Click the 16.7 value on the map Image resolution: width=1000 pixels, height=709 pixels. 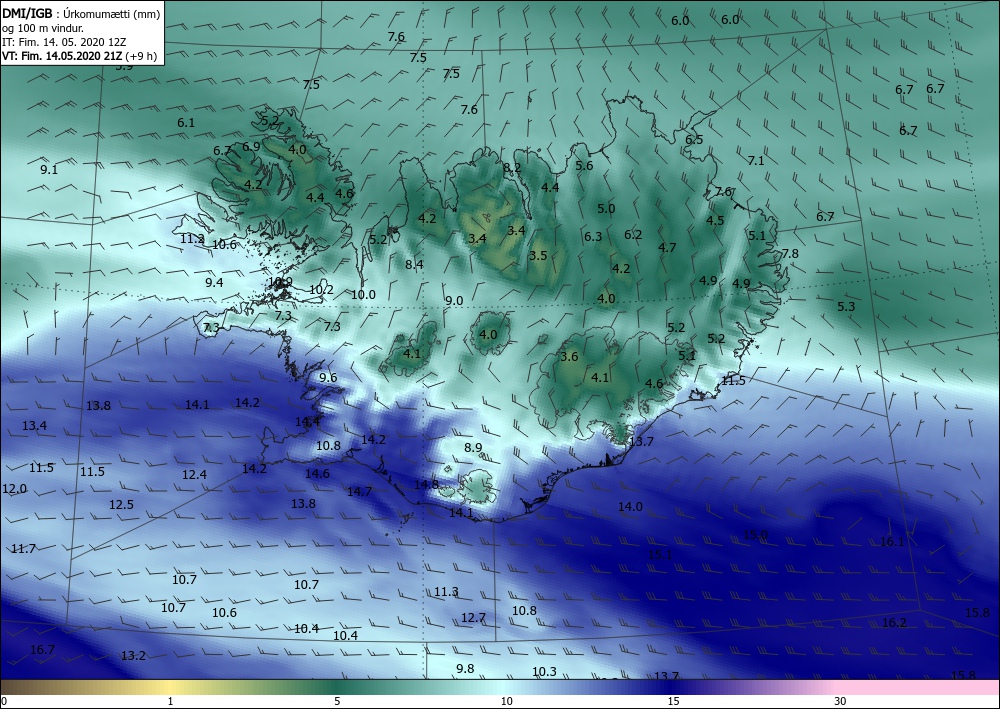pos(42,650)
